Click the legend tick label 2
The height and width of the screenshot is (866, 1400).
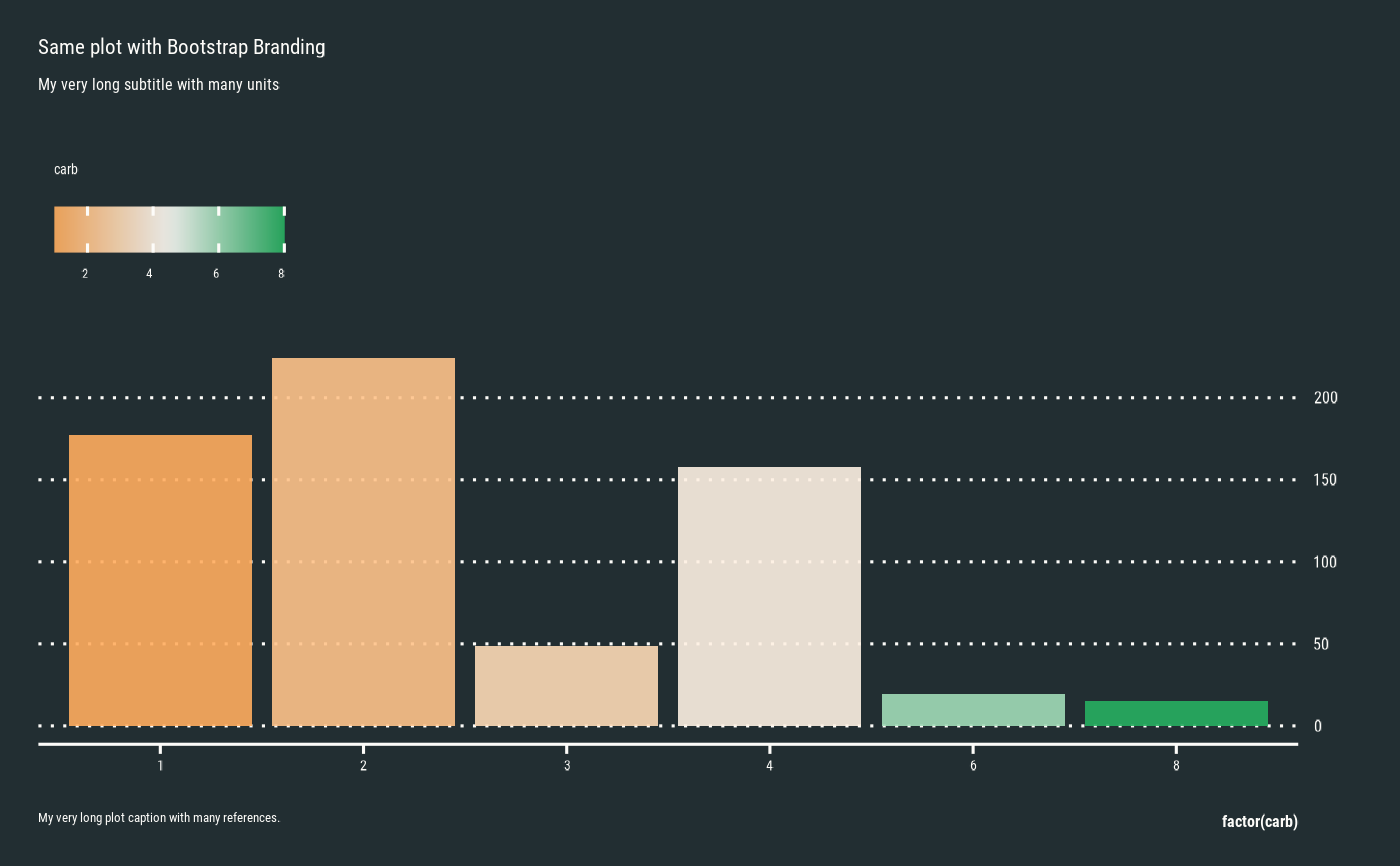(x=85, y=274)
